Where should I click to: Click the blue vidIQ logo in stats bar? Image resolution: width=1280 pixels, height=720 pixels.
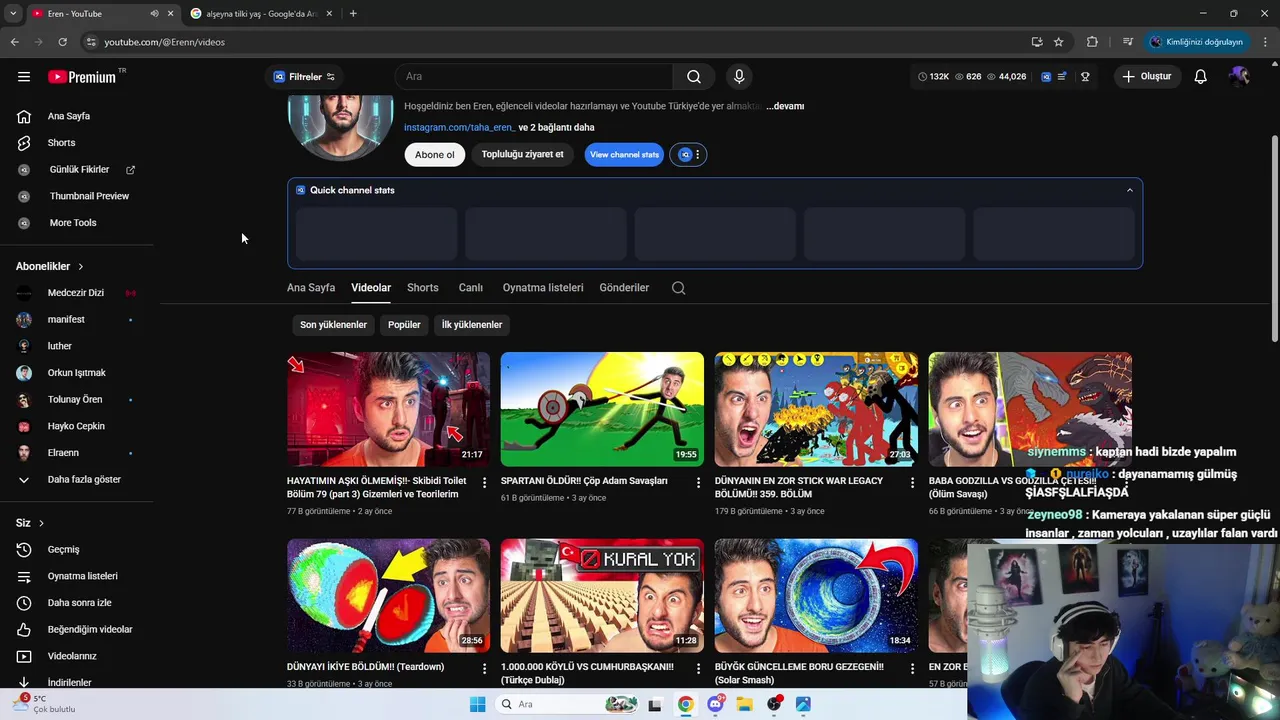point(1046,77)
